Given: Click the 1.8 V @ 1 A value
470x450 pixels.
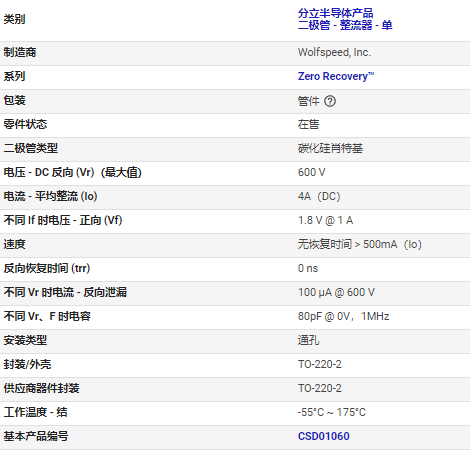Looking at the screenshot, I should pyautogui.click(x=326, y=220).
